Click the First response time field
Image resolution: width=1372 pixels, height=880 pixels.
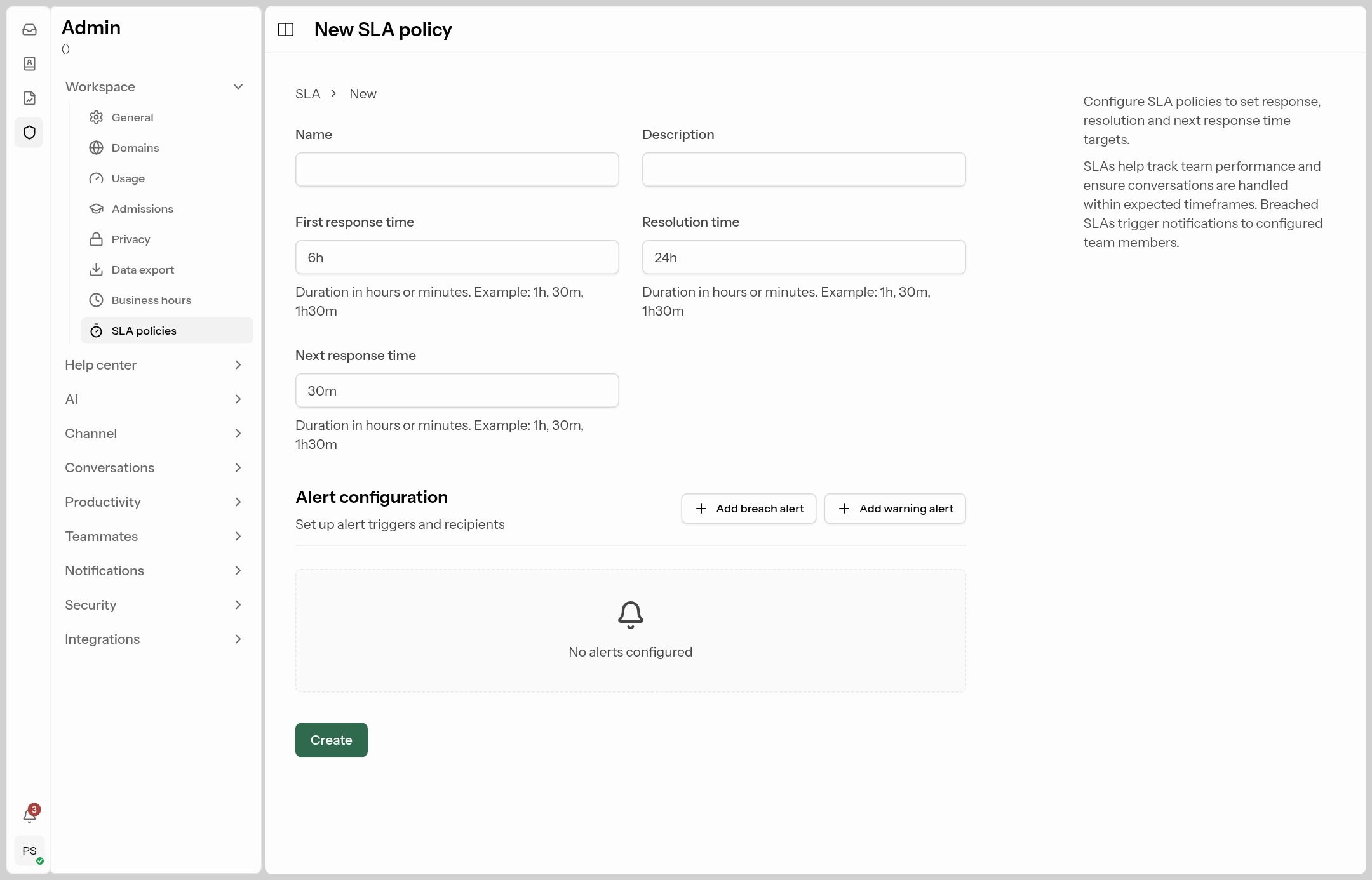(x=457, y=257)
